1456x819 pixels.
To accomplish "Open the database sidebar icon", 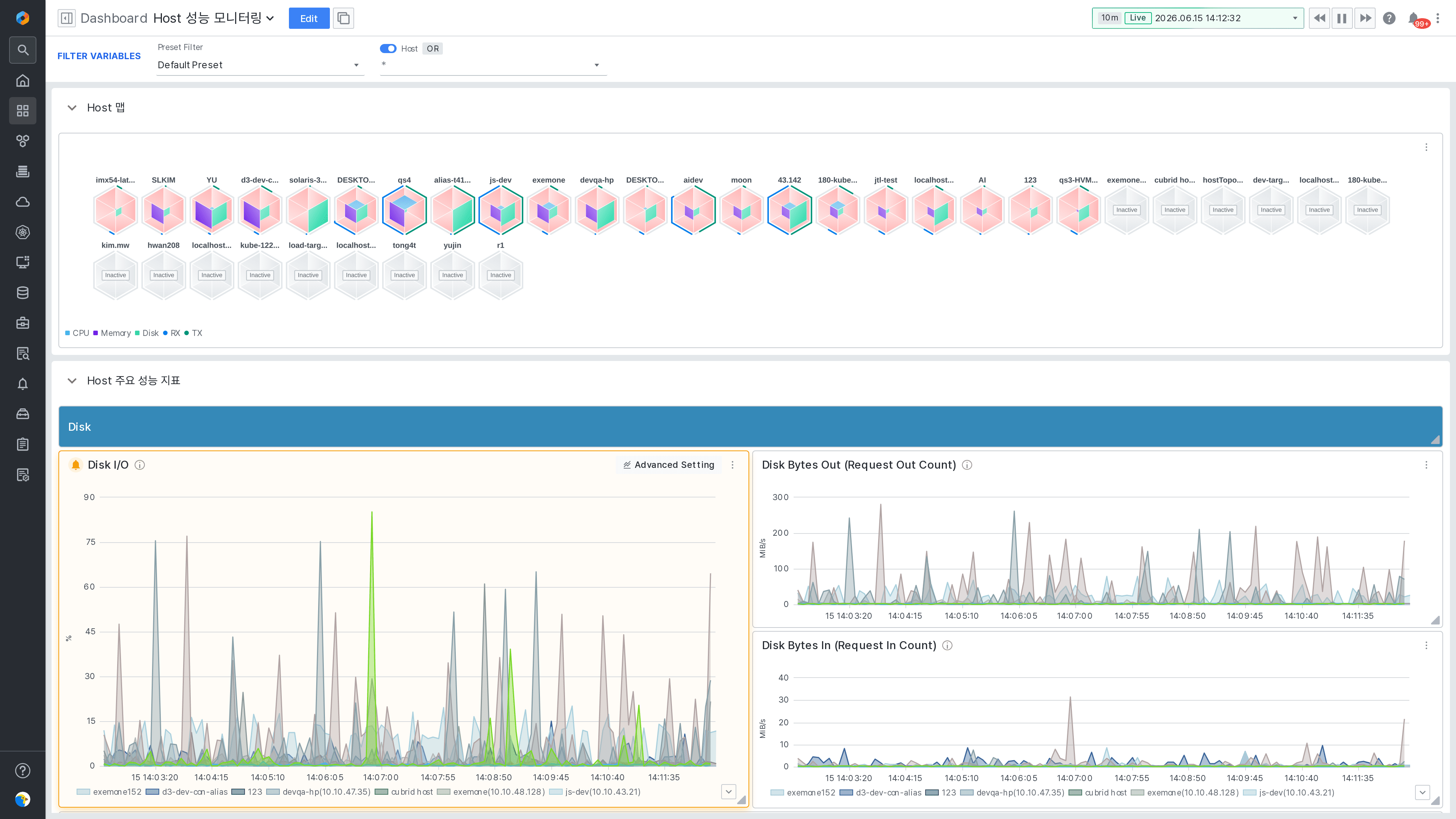I will point(23,293).
